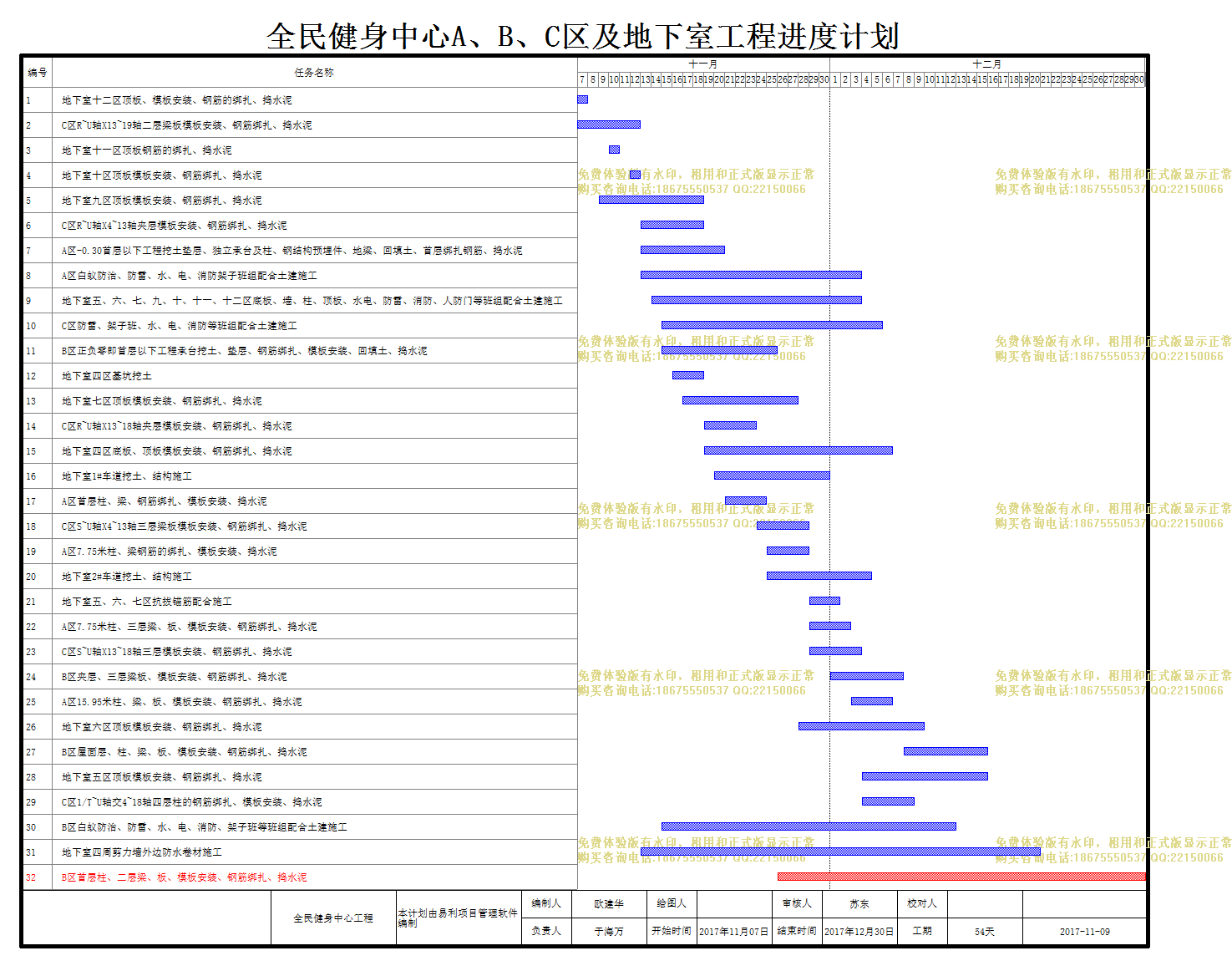Screen dimensions: 1232x966
Task: Click the Gantt bar for task 13
Action: [x=740, y=400]
